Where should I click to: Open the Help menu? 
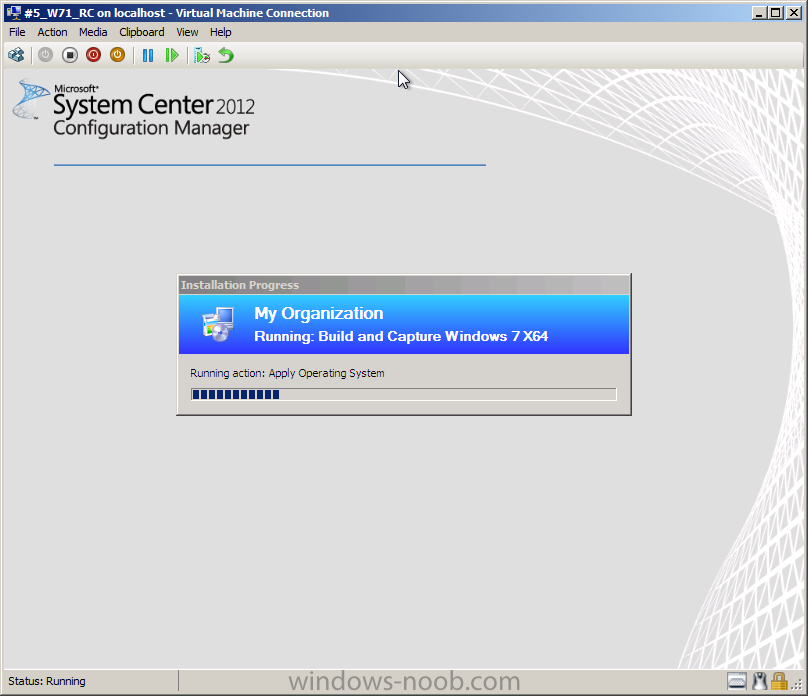(221, 32)
